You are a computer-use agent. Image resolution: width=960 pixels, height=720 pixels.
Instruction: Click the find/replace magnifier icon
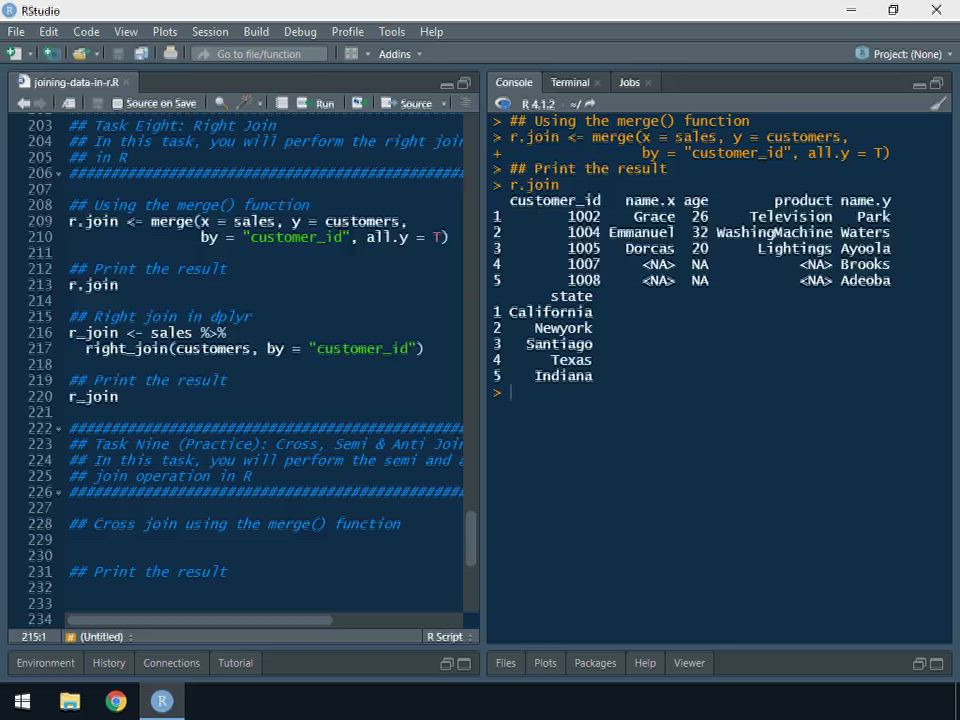pos(220,103)
